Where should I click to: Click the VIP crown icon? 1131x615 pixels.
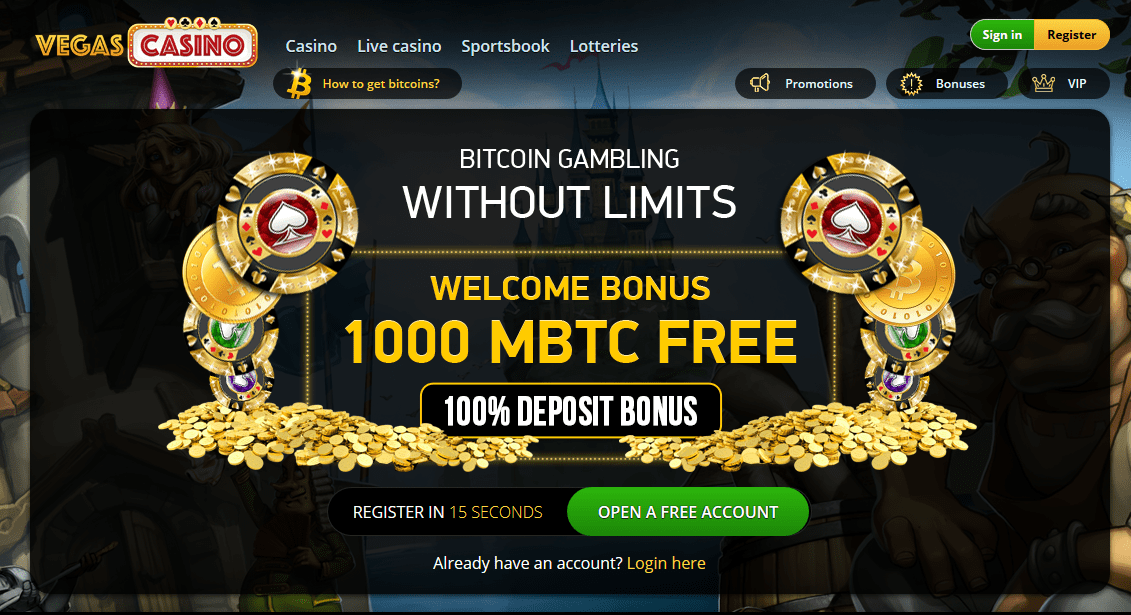(1043, 84)
